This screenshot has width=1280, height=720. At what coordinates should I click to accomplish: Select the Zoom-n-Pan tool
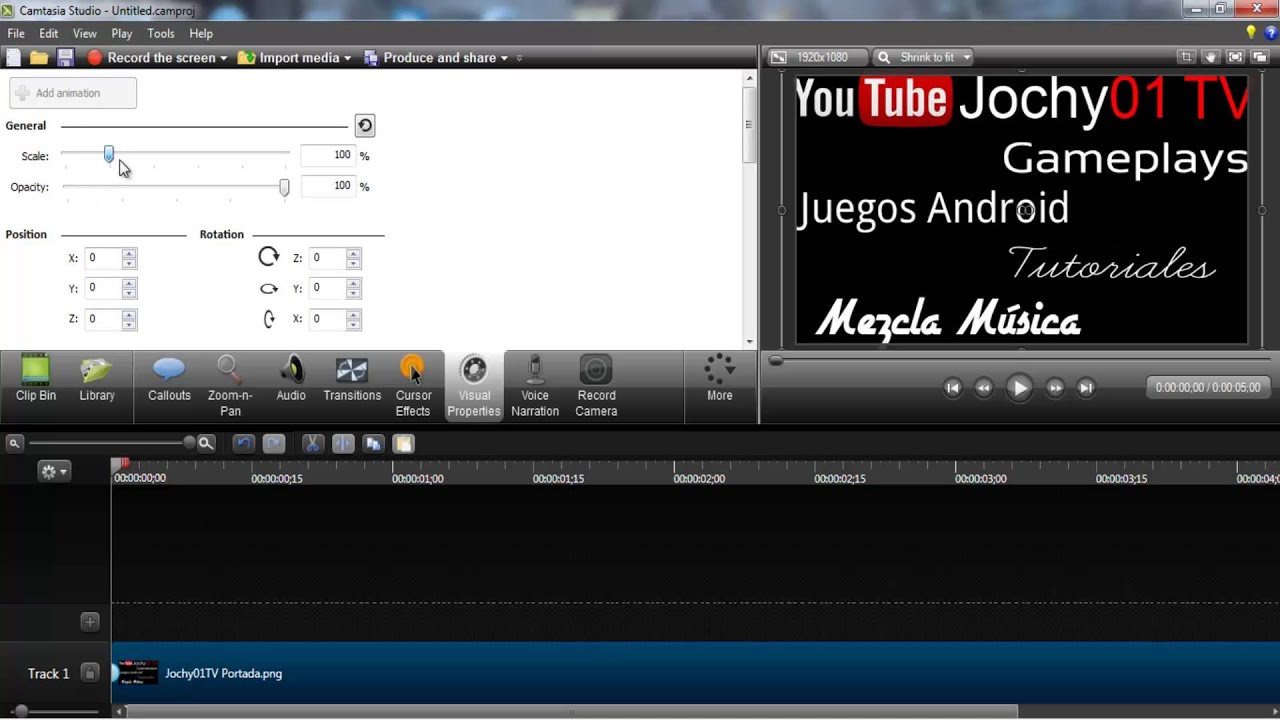230,385
